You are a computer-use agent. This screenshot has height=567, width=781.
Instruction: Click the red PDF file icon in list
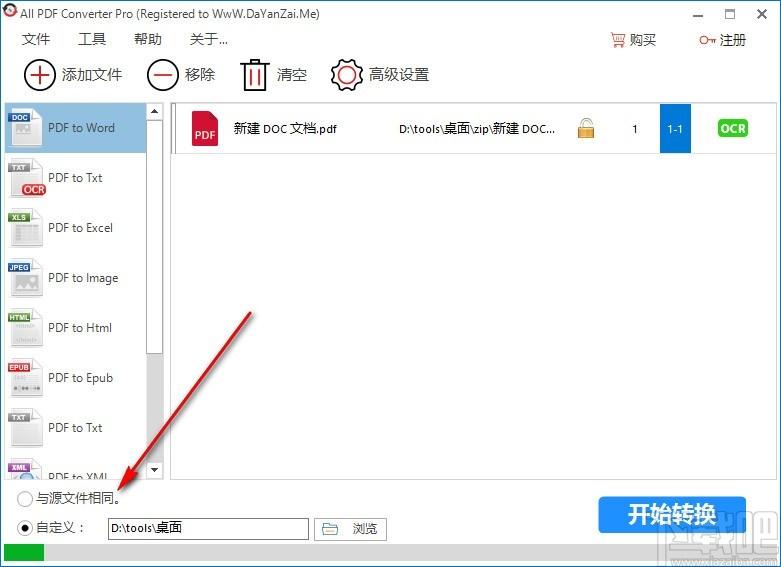pyautogui.click(x=205, y=129)
